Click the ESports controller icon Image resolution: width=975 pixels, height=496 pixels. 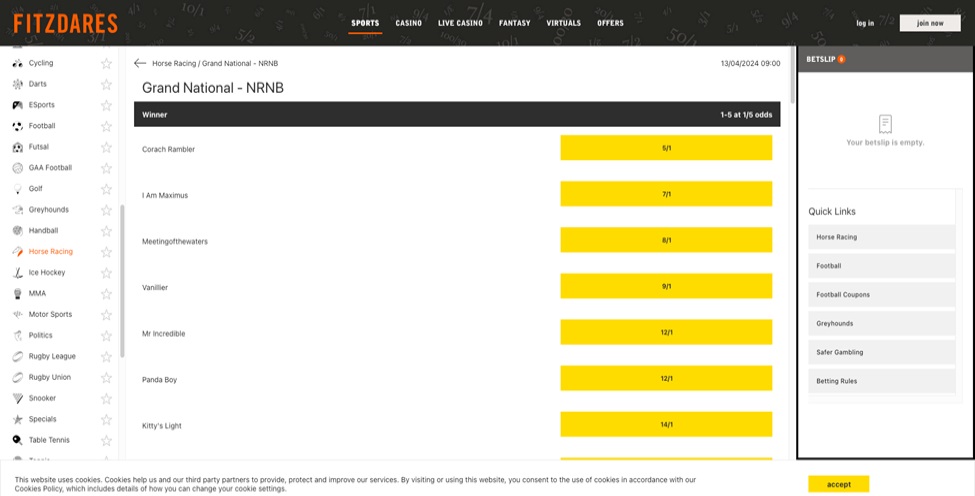[18, 105]
